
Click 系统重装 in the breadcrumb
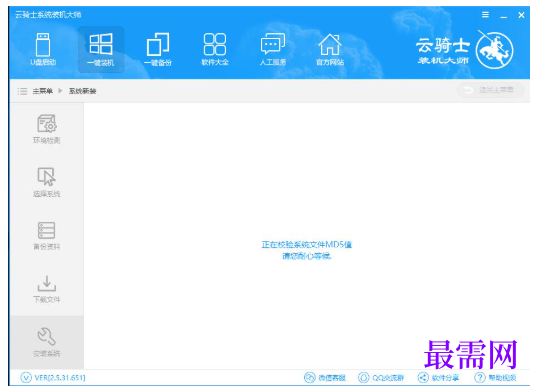[x=82, y=91]
